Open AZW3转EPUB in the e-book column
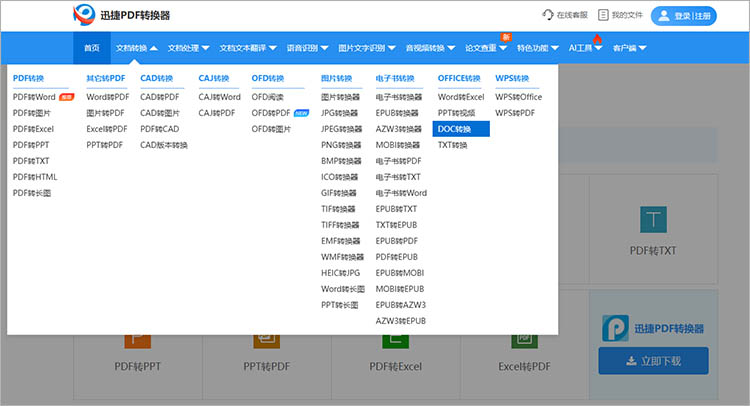This screenshot has width=750, height=406. 400,321
